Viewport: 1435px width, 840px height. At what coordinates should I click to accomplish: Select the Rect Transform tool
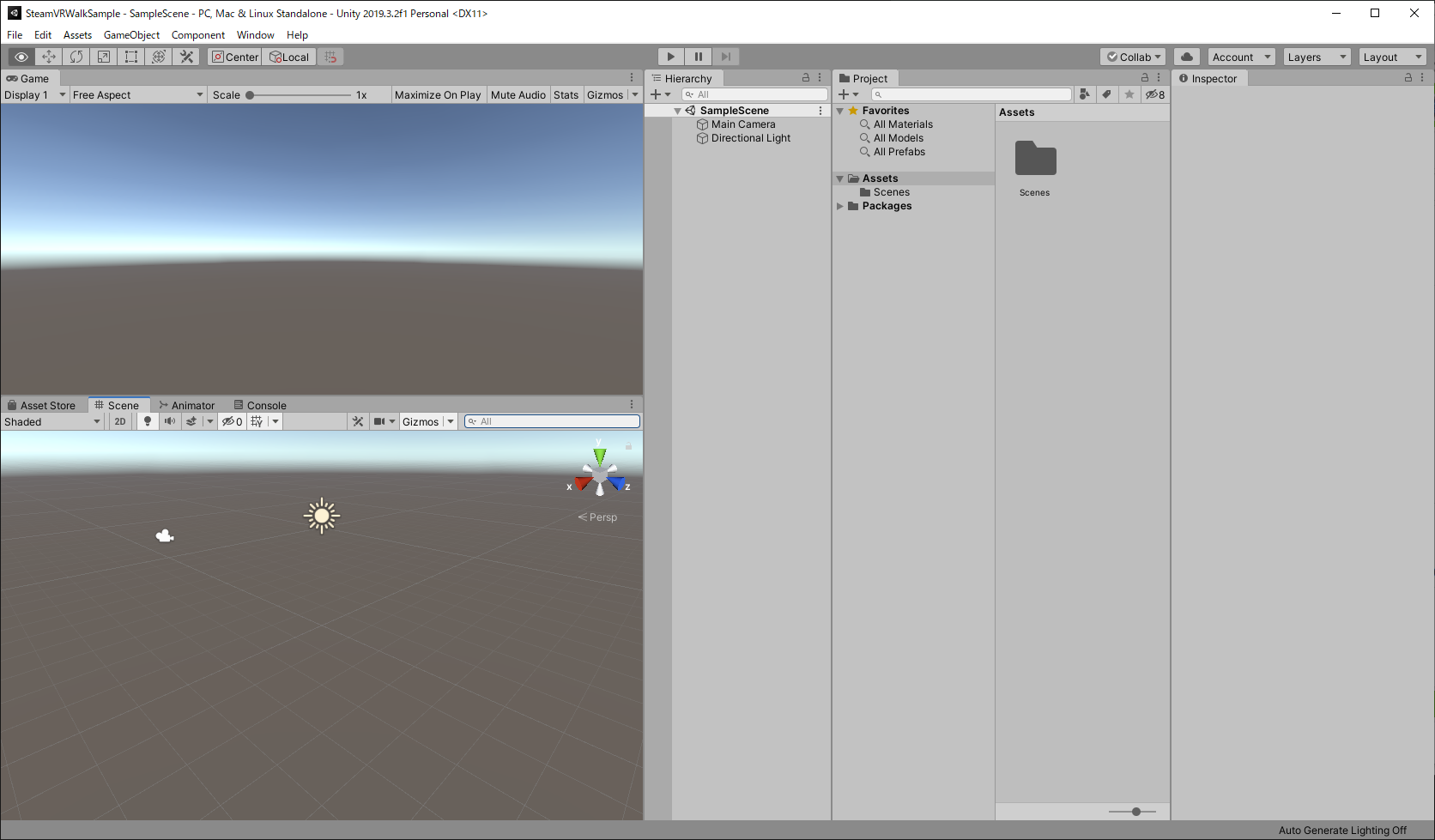(131, 57)
